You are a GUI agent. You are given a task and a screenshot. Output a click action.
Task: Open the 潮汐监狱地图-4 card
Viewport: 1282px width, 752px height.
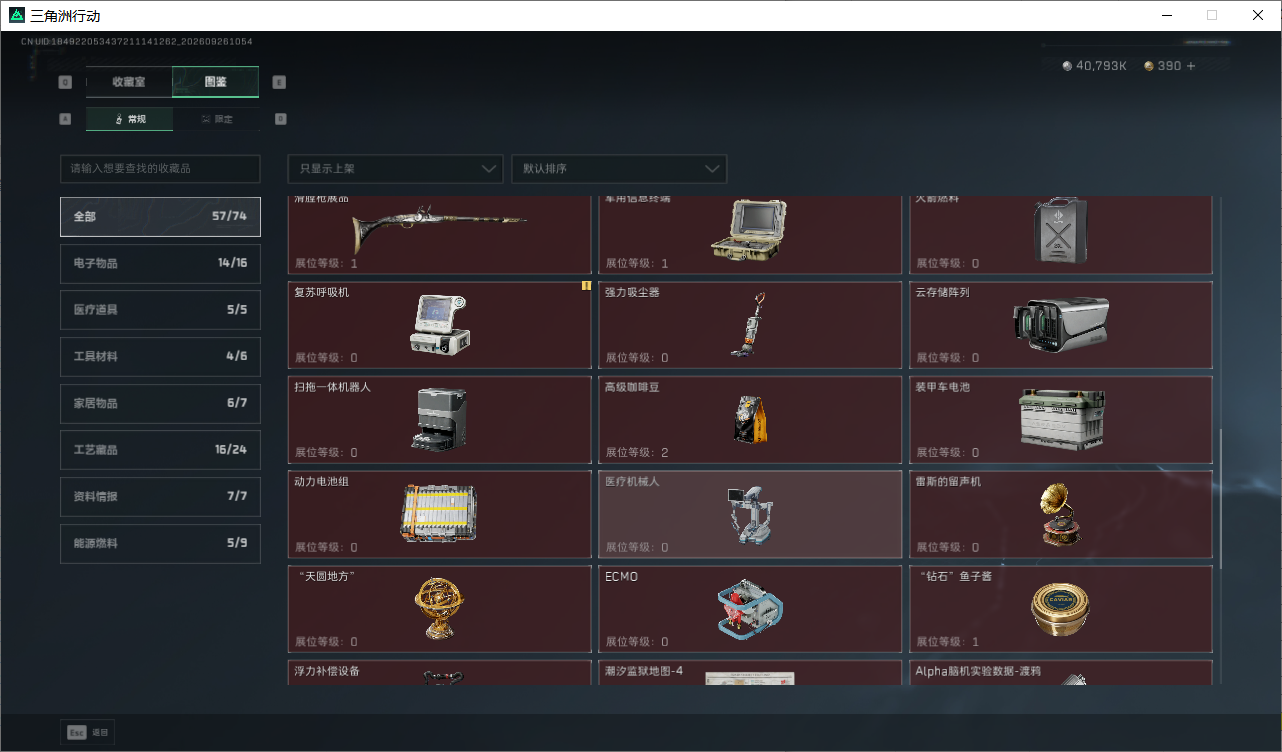pyautogui.click(x=750, y=673)
